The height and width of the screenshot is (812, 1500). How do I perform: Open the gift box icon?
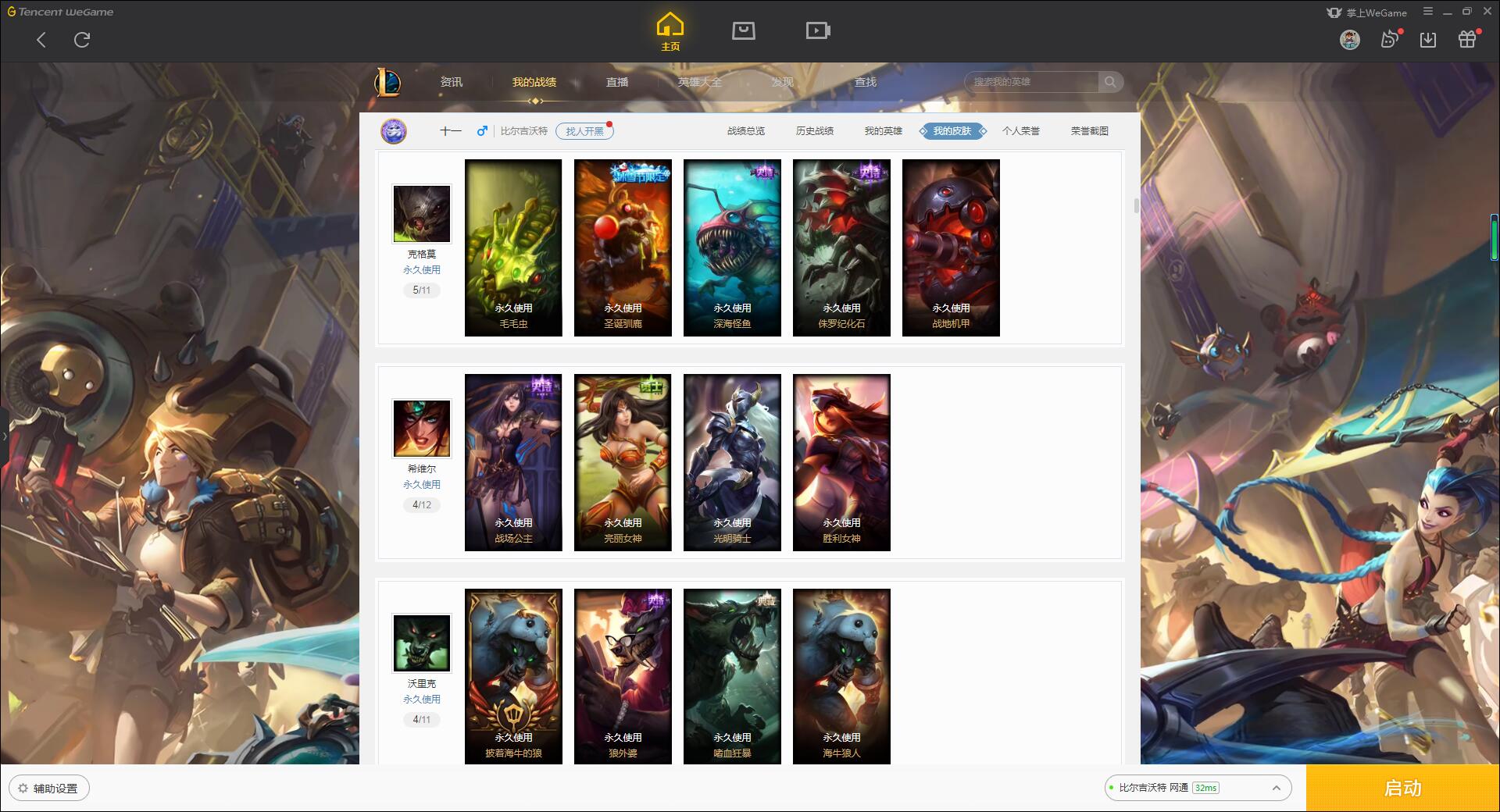click(x=1467, y=39)
